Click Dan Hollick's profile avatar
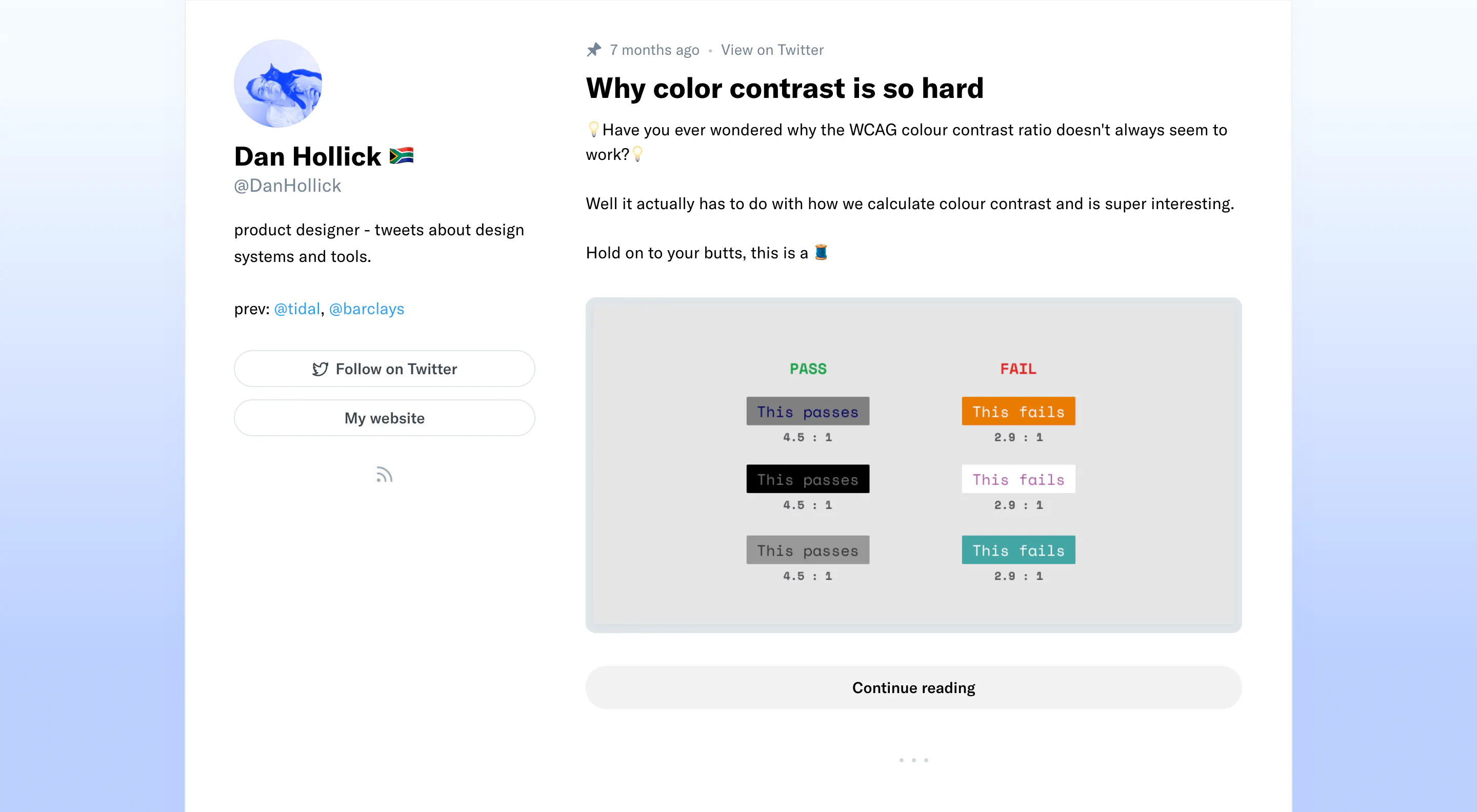This screenshot has height=812, width=1477. pos(277,84)
